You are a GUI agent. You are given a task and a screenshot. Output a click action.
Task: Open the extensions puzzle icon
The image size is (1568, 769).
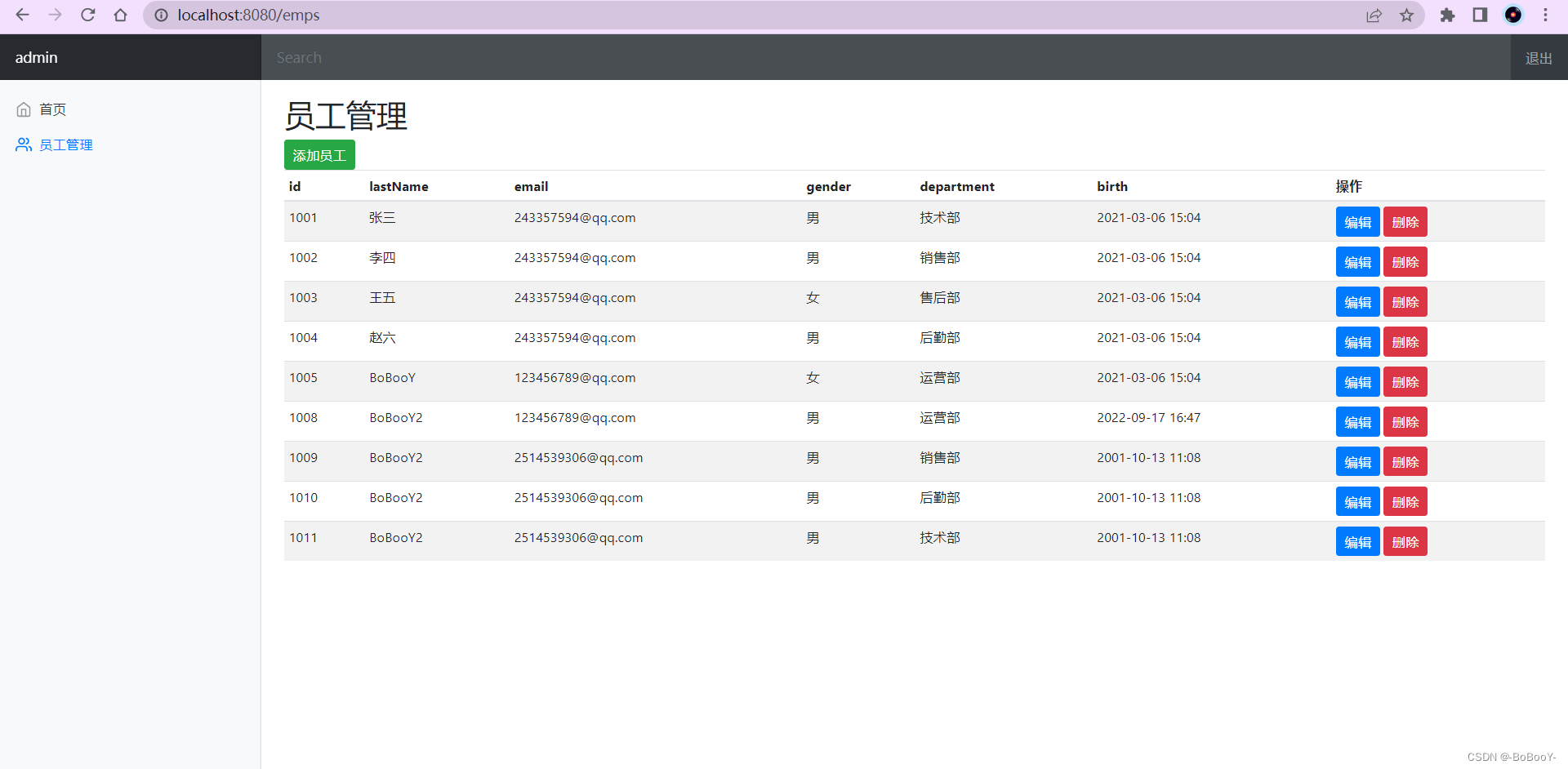[x=1447, y=15]
